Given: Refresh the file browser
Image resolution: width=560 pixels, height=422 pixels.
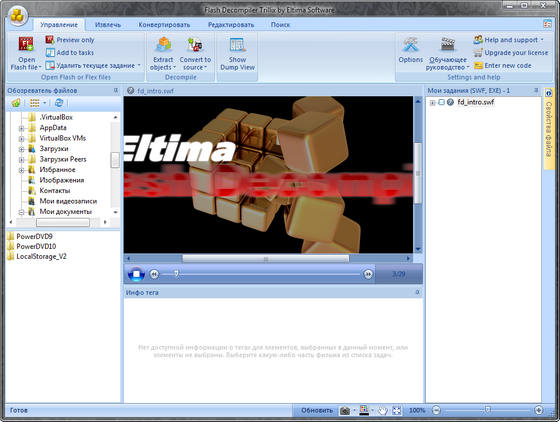Looking at the screenshot, I should click(x=59, y=103).
